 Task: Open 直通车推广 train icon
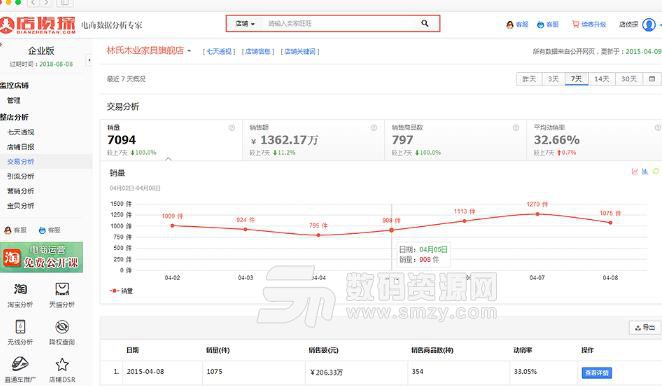[19, 364]
